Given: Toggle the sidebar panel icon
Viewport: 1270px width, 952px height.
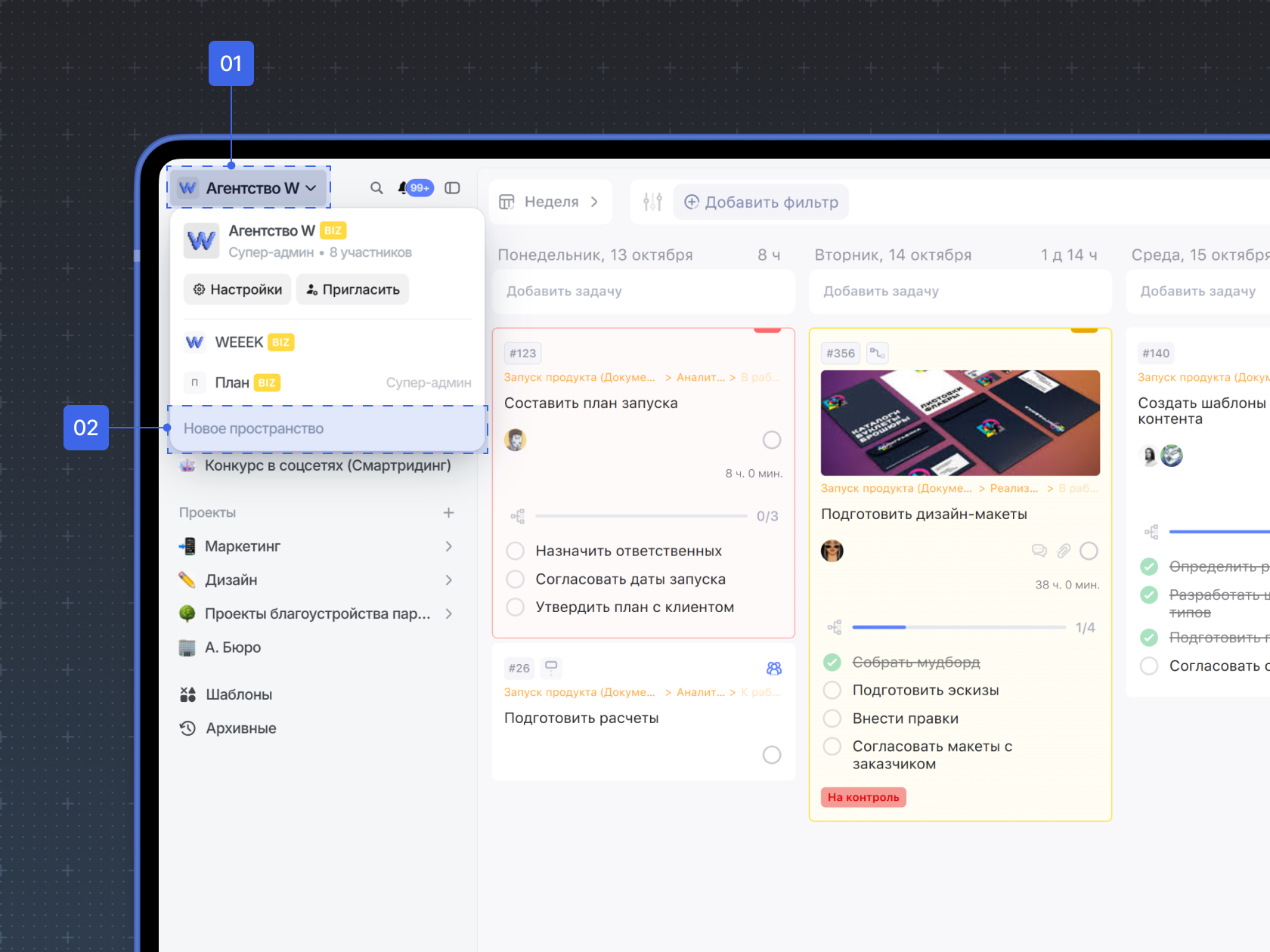Looking at the screenshot, I should click(452, 188).
